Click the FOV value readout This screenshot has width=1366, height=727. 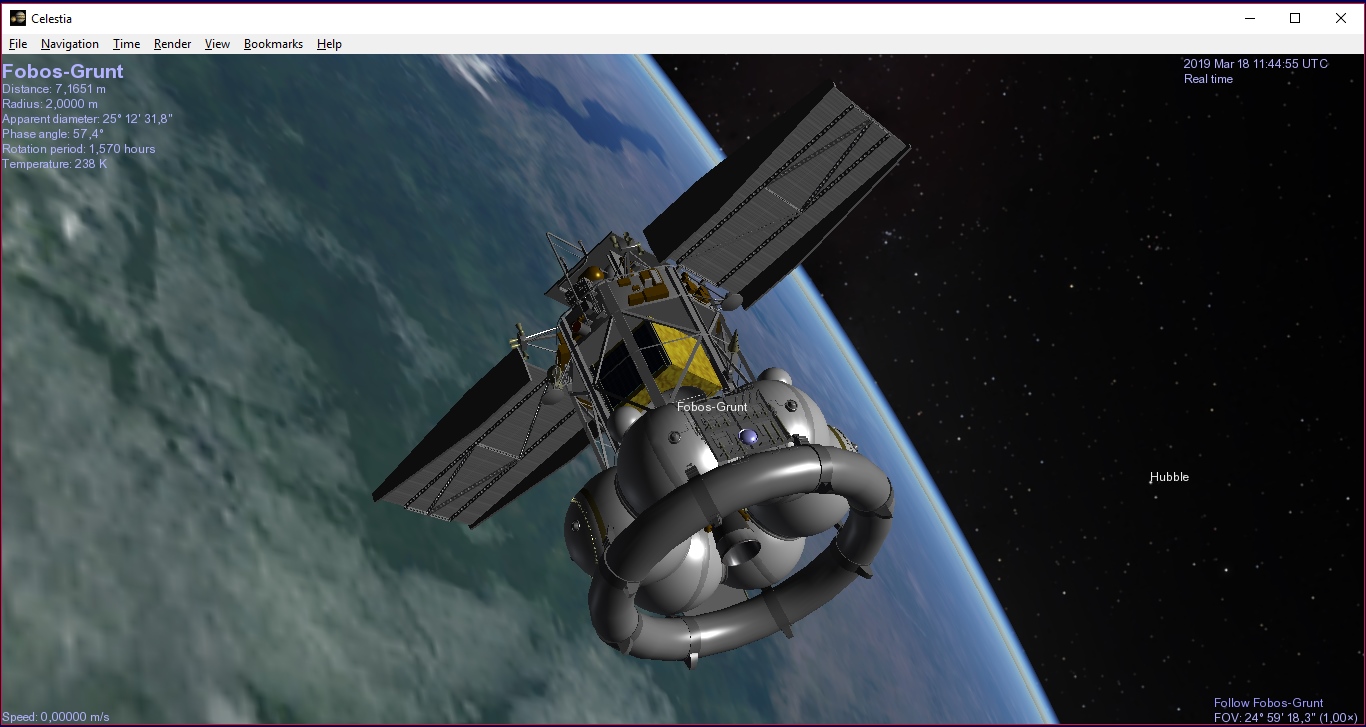(x=1285, y=718)
